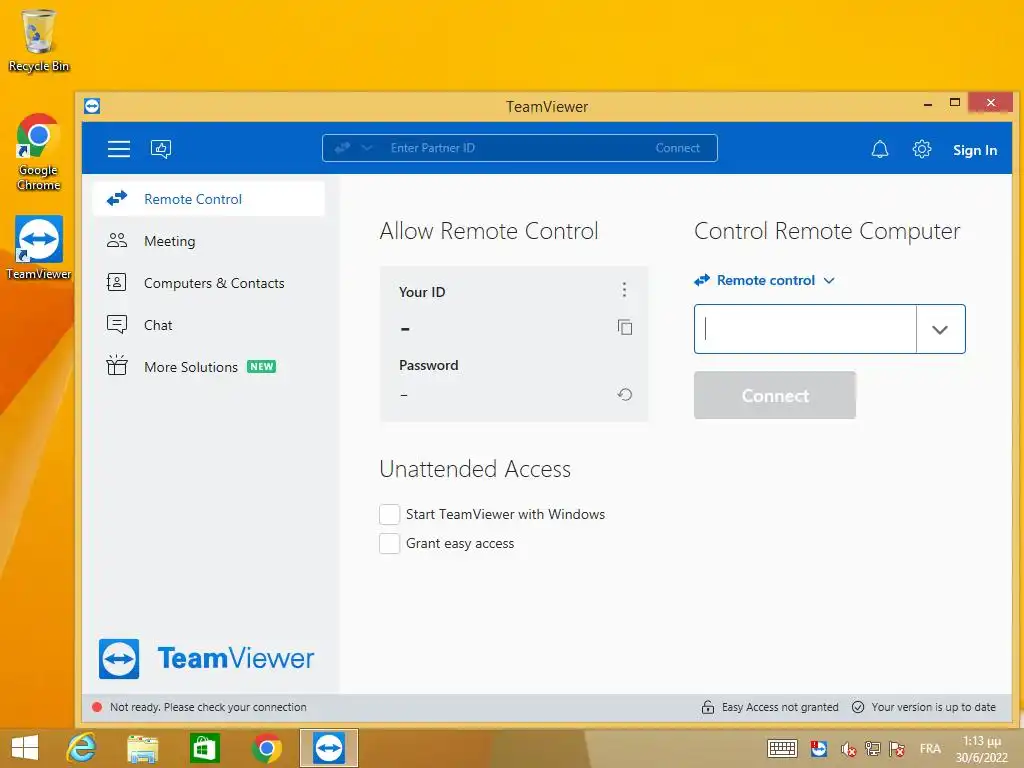1024x768 pixels.
Task: Click the TeamViewer taskbar button
Action: coord(328,748)
